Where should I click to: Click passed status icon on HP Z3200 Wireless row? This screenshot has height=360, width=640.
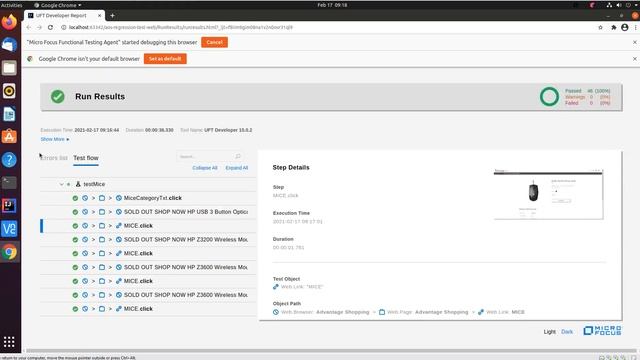[75, 240]
